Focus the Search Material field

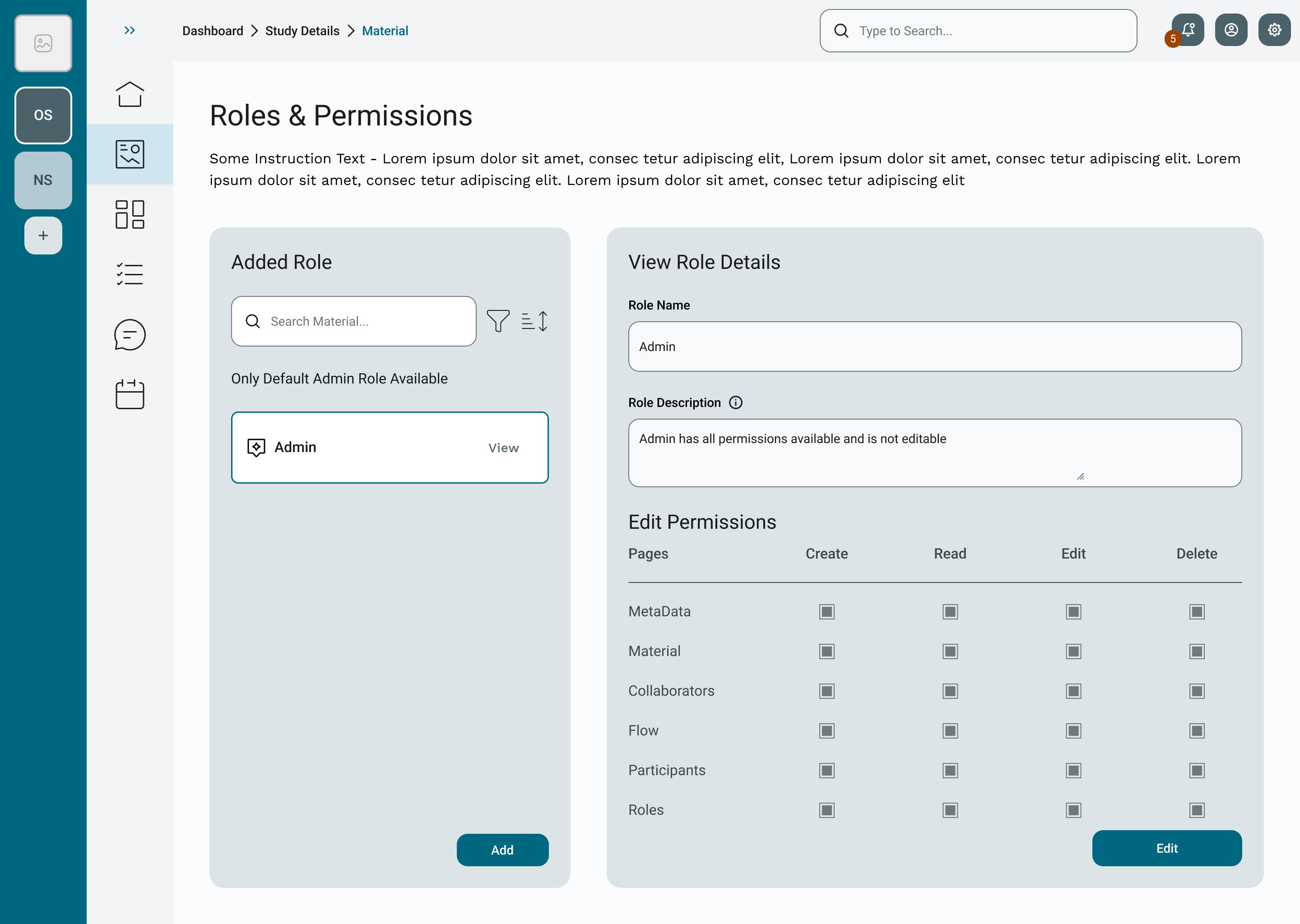tap(354, 322)
